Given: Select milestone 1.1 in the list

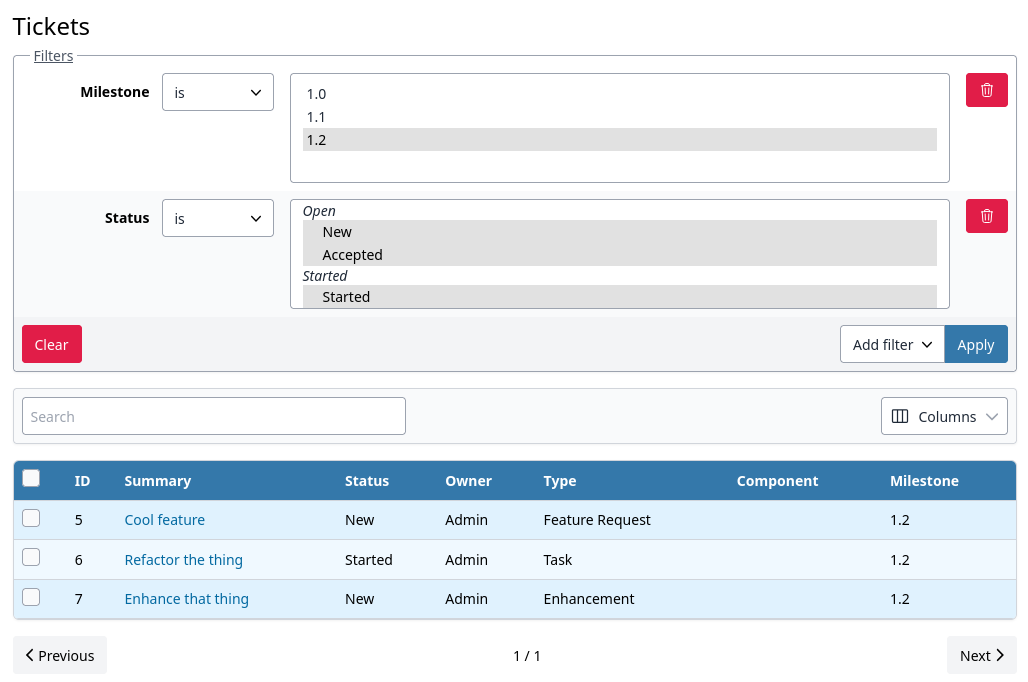Looking at the screenshot, I should point(620,117).
